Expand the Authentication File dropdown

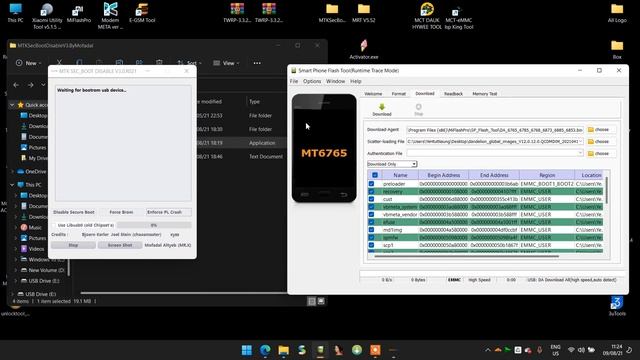point(580,153)
